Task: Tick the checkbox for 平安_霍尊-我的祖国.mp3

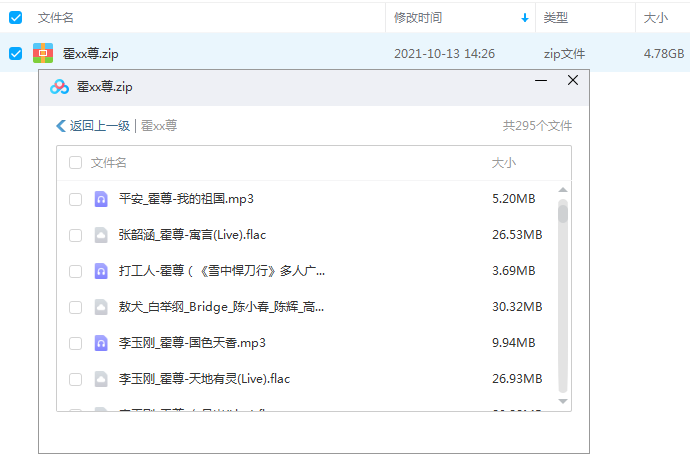Action: 76,199
